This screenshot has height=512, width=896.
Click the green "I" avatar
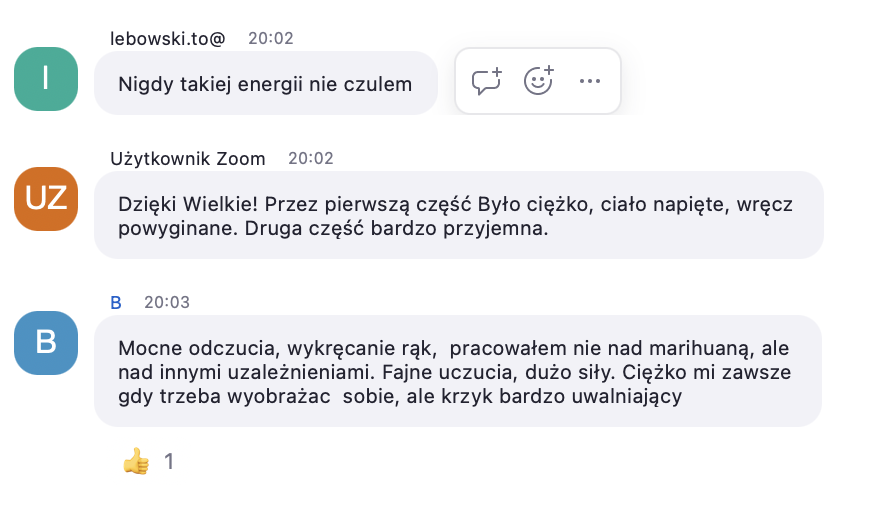[x=46, y=79]
